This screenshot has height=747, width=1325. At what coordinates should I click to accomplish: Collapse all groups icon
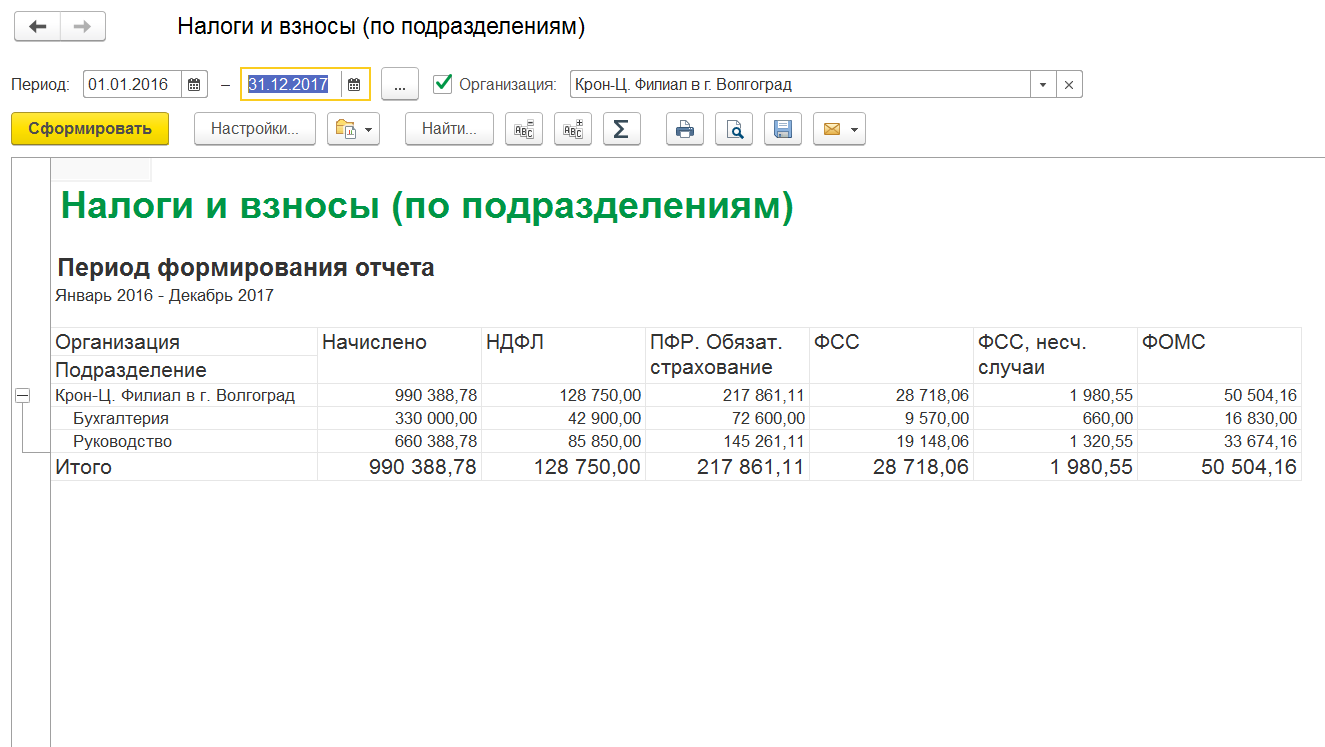pos(524,129)
